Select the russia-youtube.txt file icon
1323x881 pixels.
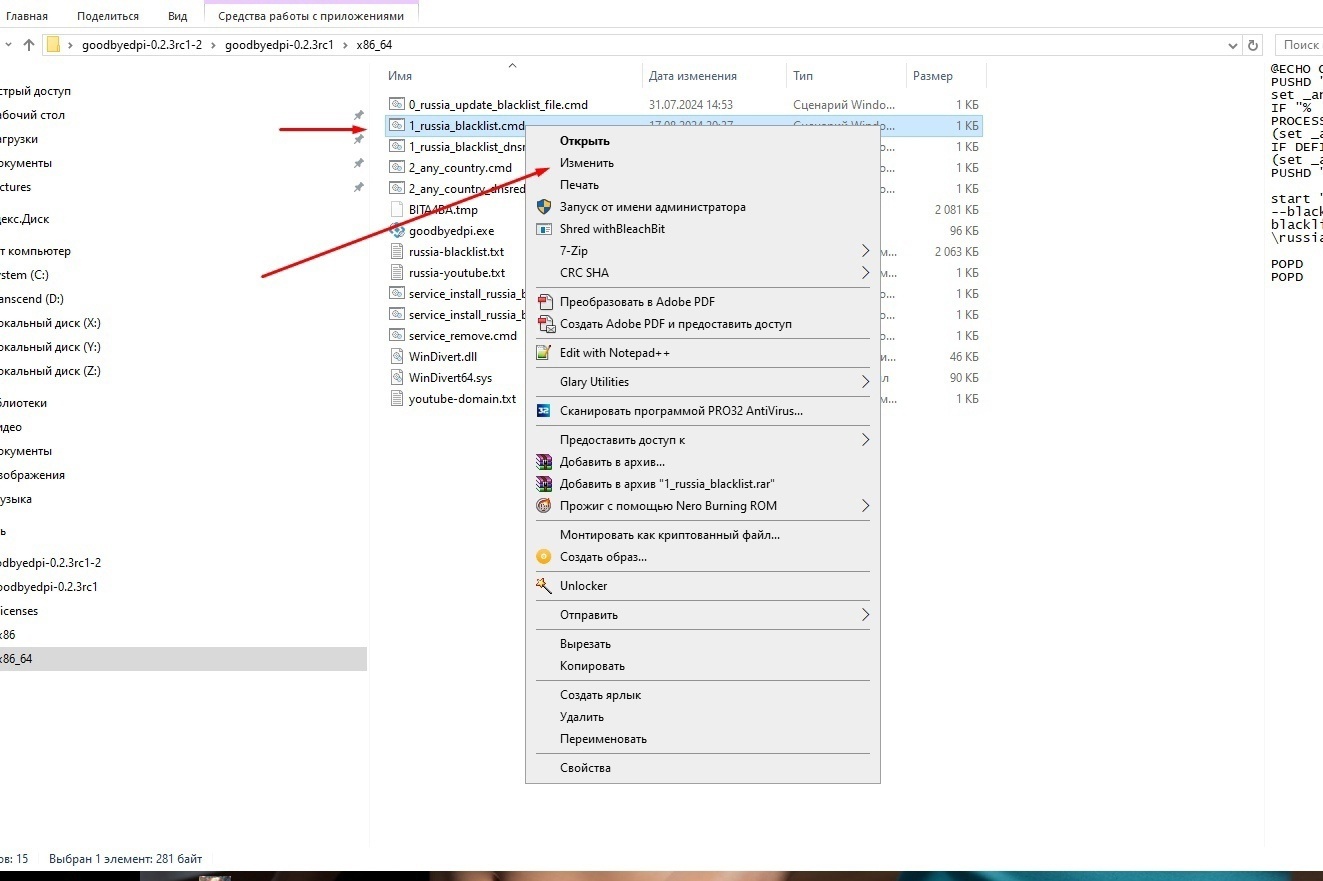click(x=397, y=273)
